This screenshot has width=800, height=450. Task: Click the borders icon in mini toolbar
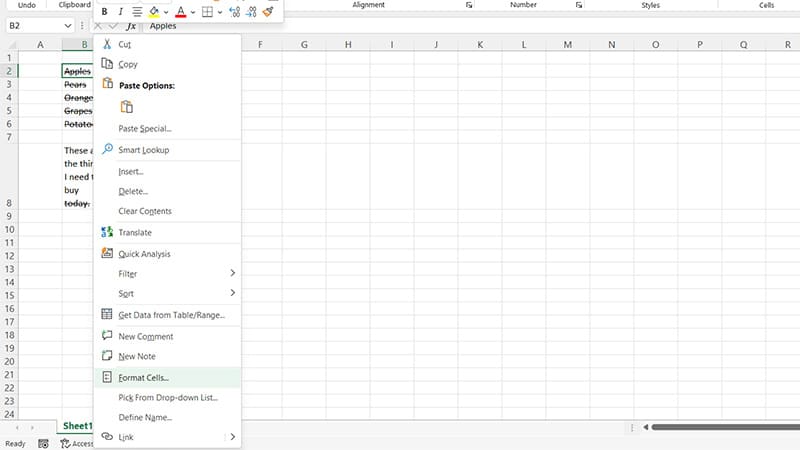[207, 12]
